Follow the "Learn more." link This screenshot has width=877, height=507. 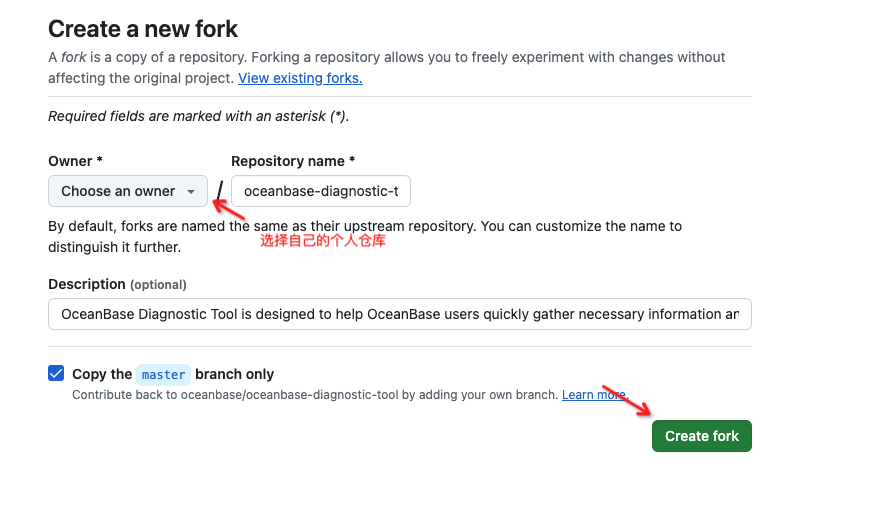tap(593, 395)
